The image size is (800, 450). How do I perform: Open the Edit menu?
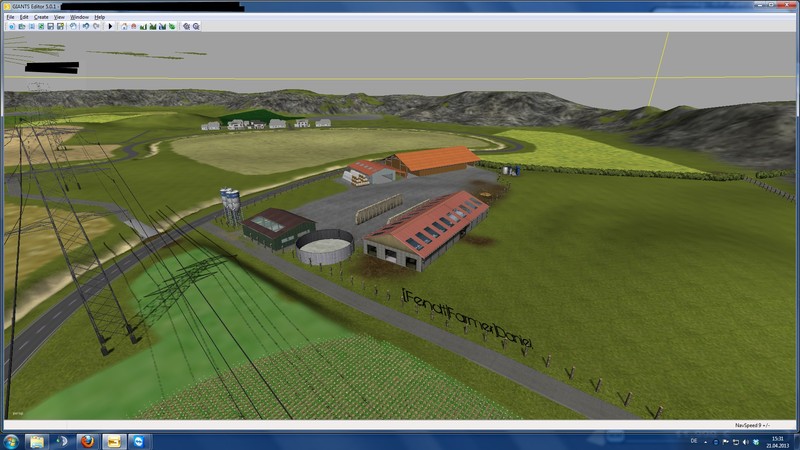tap(24, 17)
